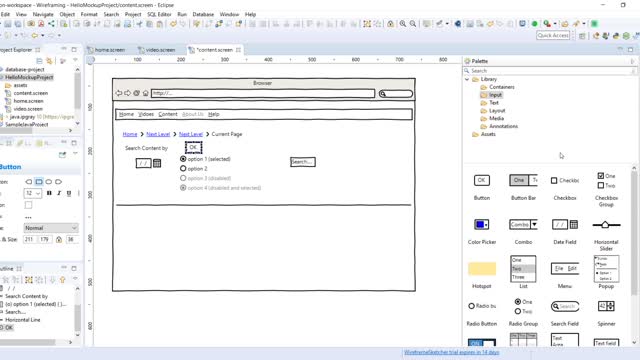Click the Content menu item in mockup

pos(168,114)
